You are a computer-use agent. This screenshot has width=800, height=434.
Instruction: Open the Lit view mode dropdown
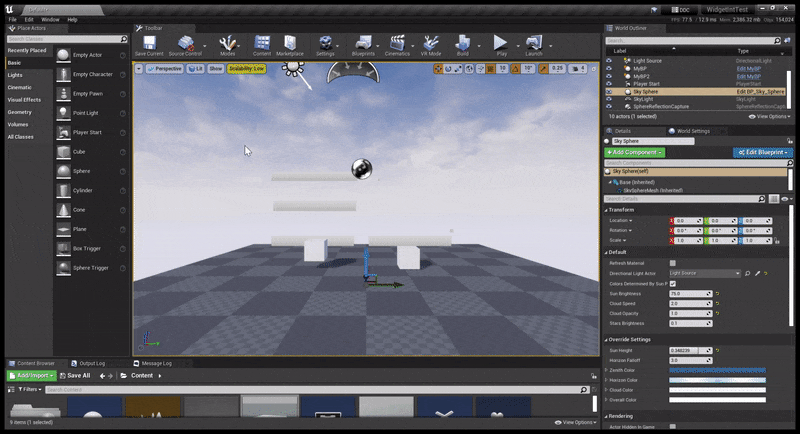tap(195, 68)
